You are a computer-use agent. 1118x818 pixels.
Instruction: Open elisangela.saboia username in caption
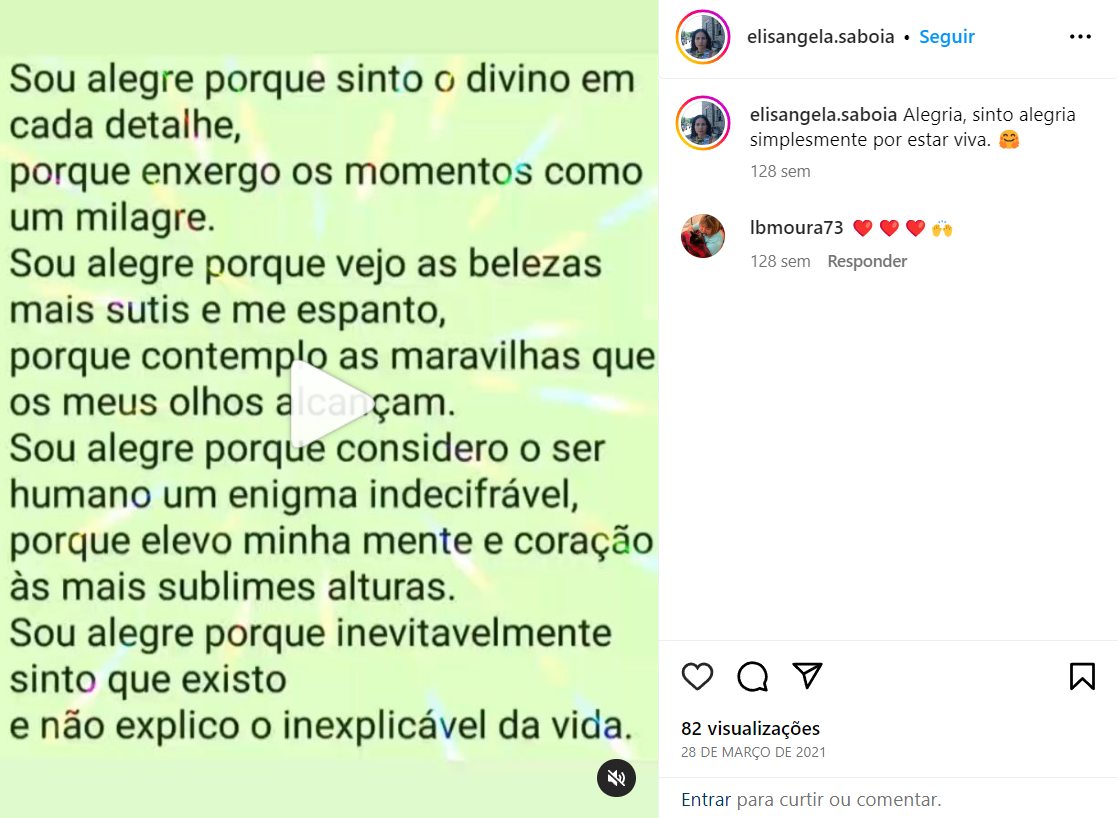[x=823, y=115]
